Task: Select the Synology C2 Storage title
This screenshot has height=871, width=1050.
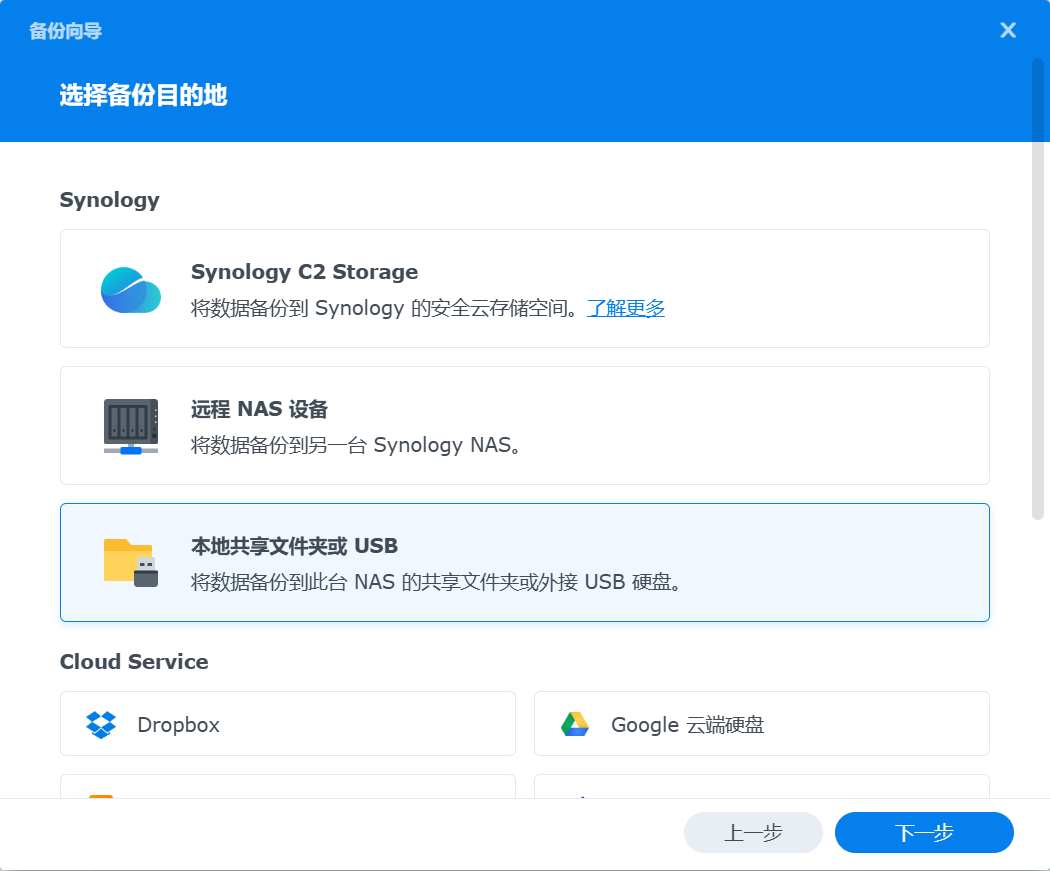Action: coord(304,272)
